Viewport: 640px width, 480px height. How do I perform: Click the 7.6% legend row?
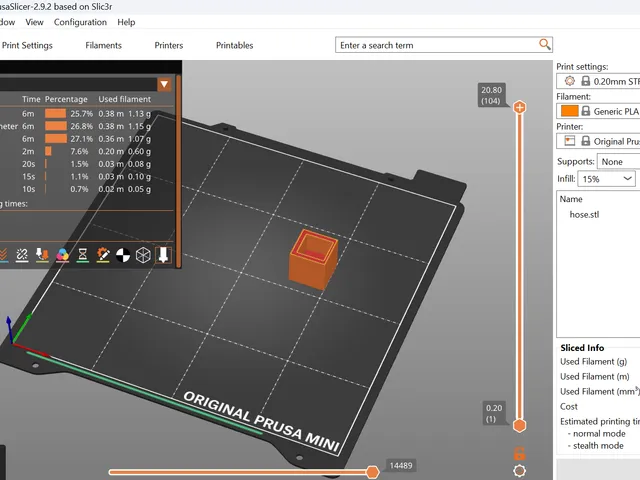tap(87, 151)
